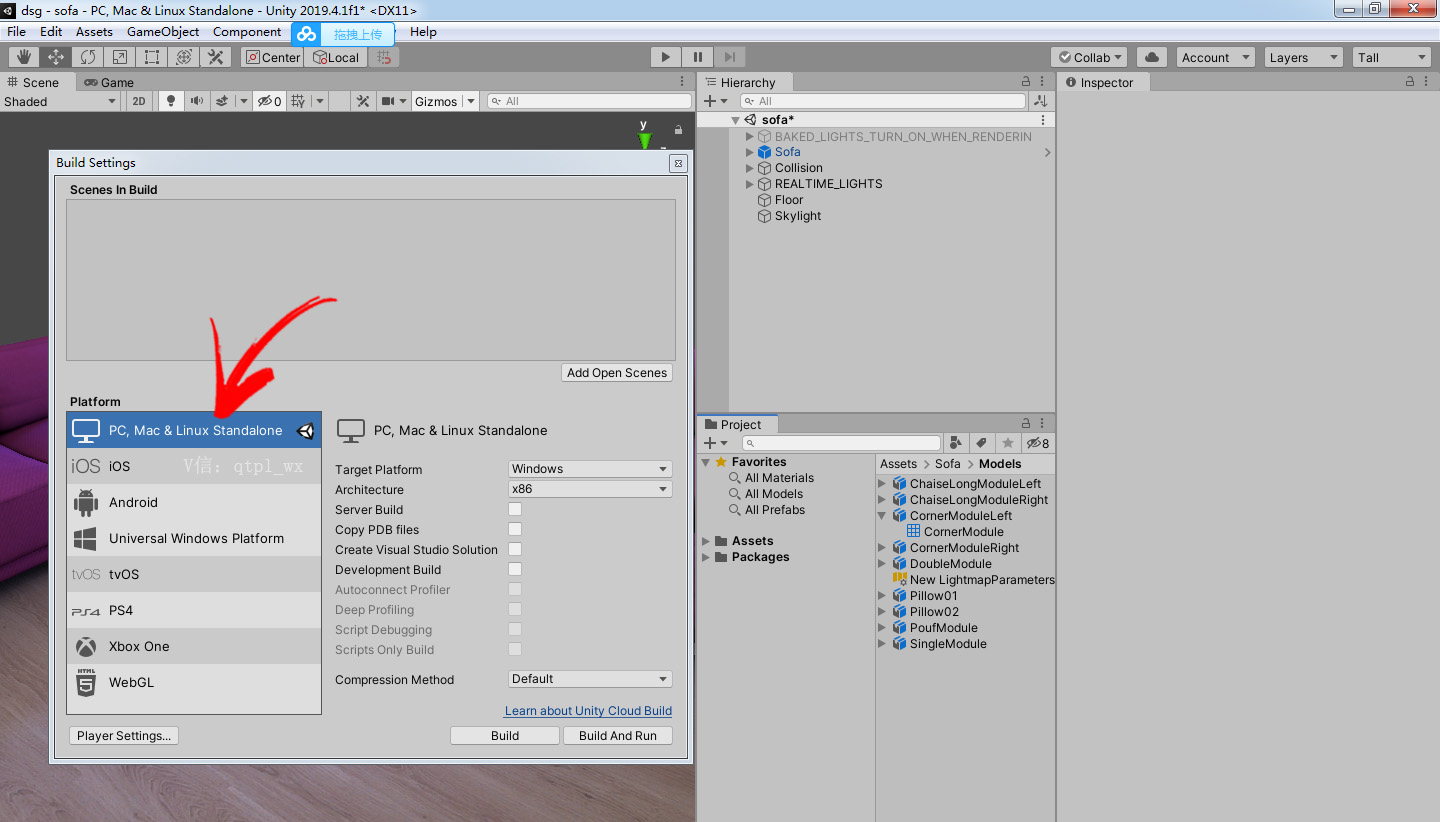Select the Scale tool
The width and height of the screenshot is (1440, 822).
pos(120,57)
